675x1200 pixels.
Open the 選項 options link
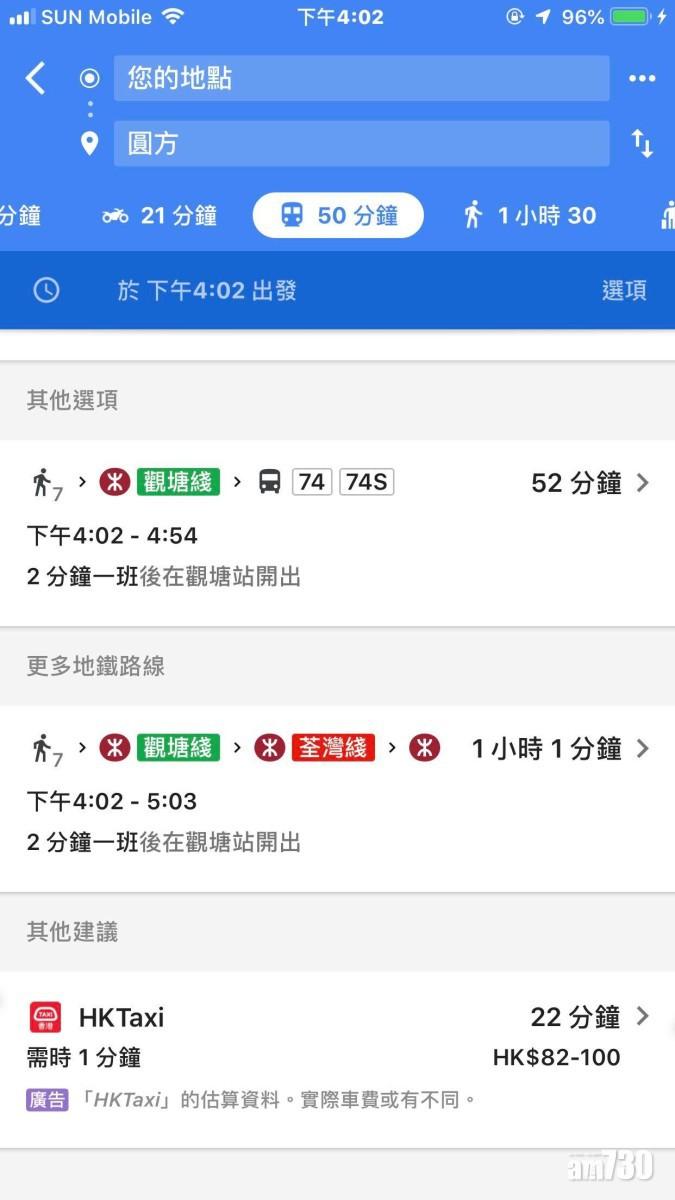tap(624, 290)
